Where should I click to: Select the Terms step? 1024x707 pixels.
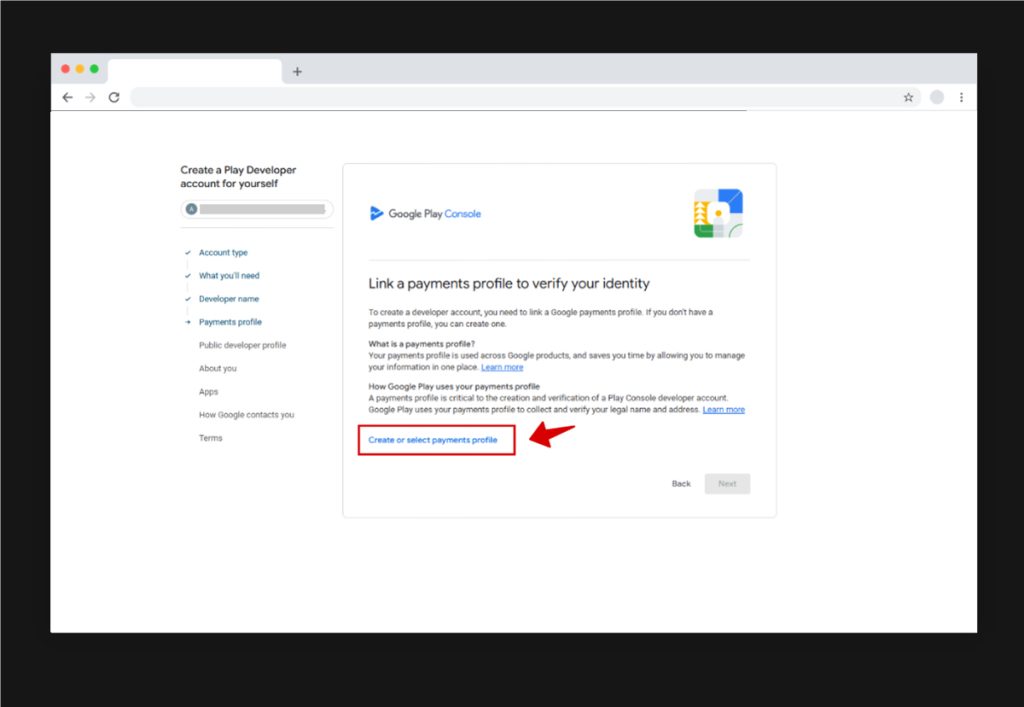(210, 438)
